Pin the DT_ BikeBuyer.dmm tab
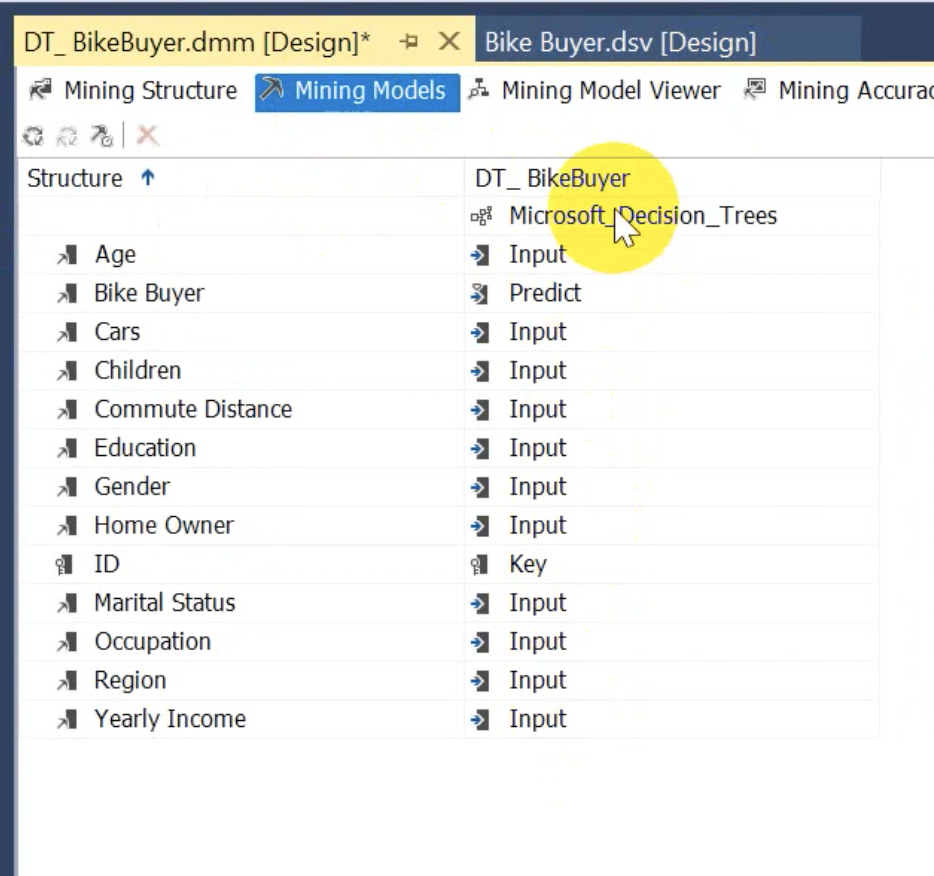934x876 pixels. point(409,42)
